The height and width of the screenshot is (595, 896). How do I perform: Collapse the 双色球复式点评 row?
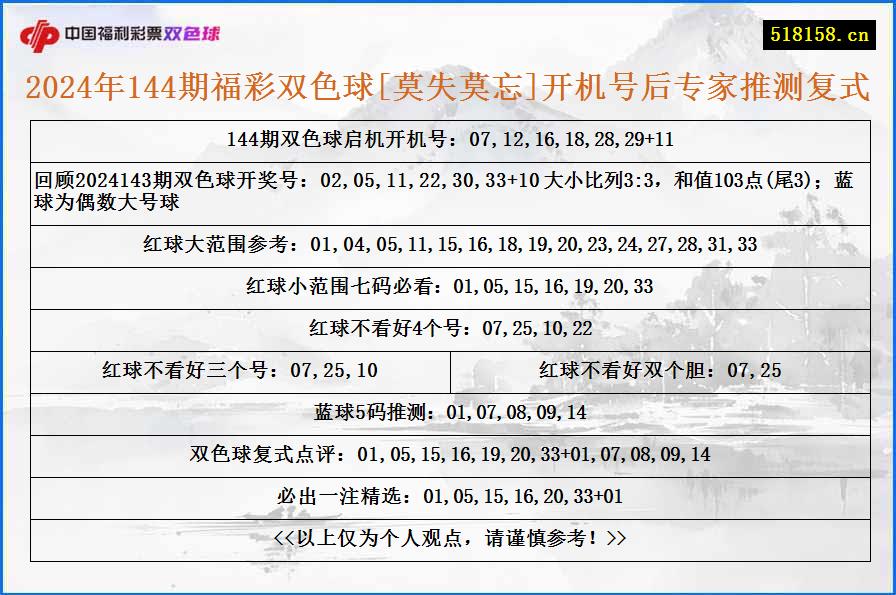point(448,454)
